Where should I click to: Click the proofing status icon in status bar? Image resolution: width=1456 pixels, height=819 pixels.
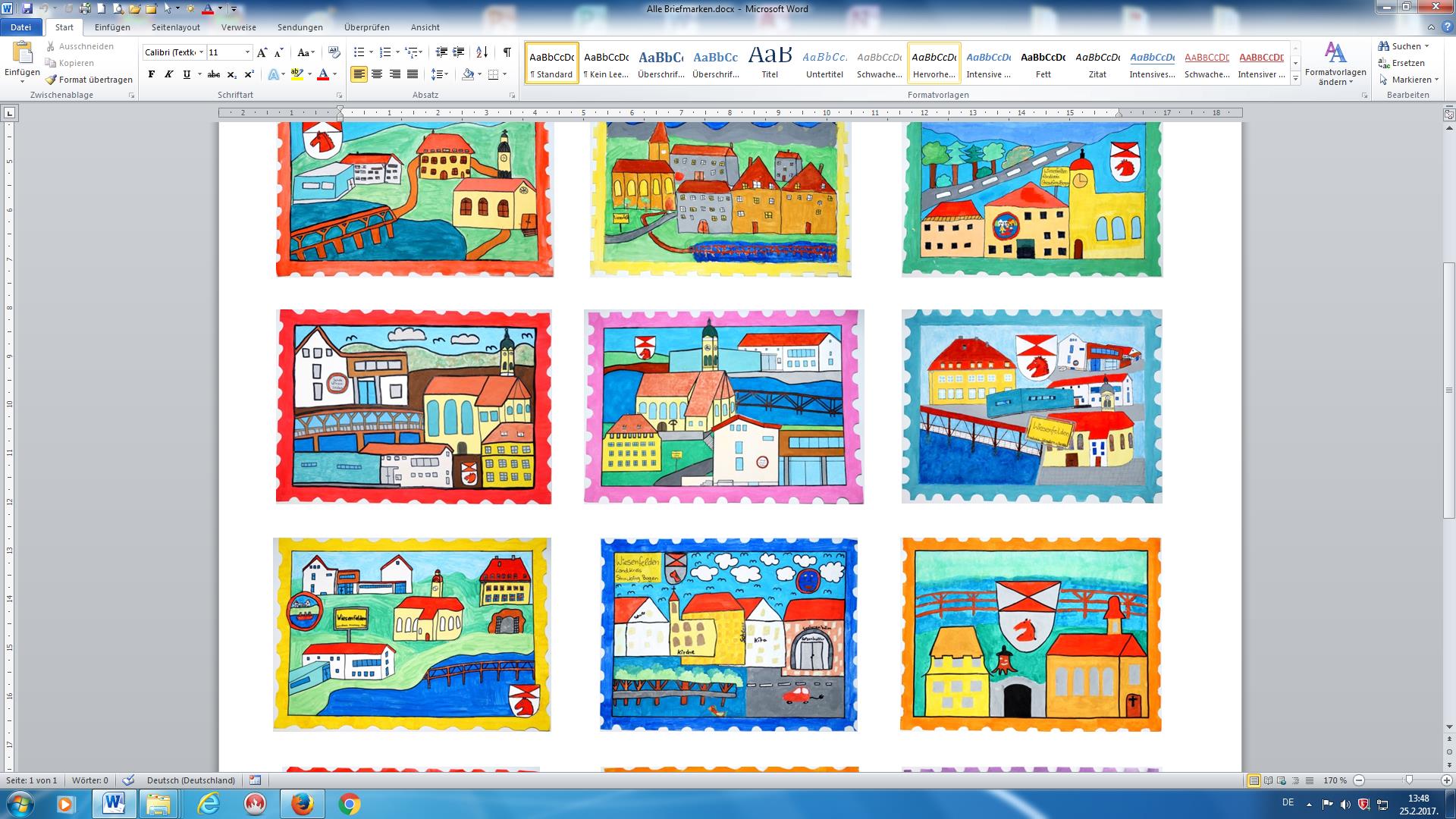click(128, 780)
